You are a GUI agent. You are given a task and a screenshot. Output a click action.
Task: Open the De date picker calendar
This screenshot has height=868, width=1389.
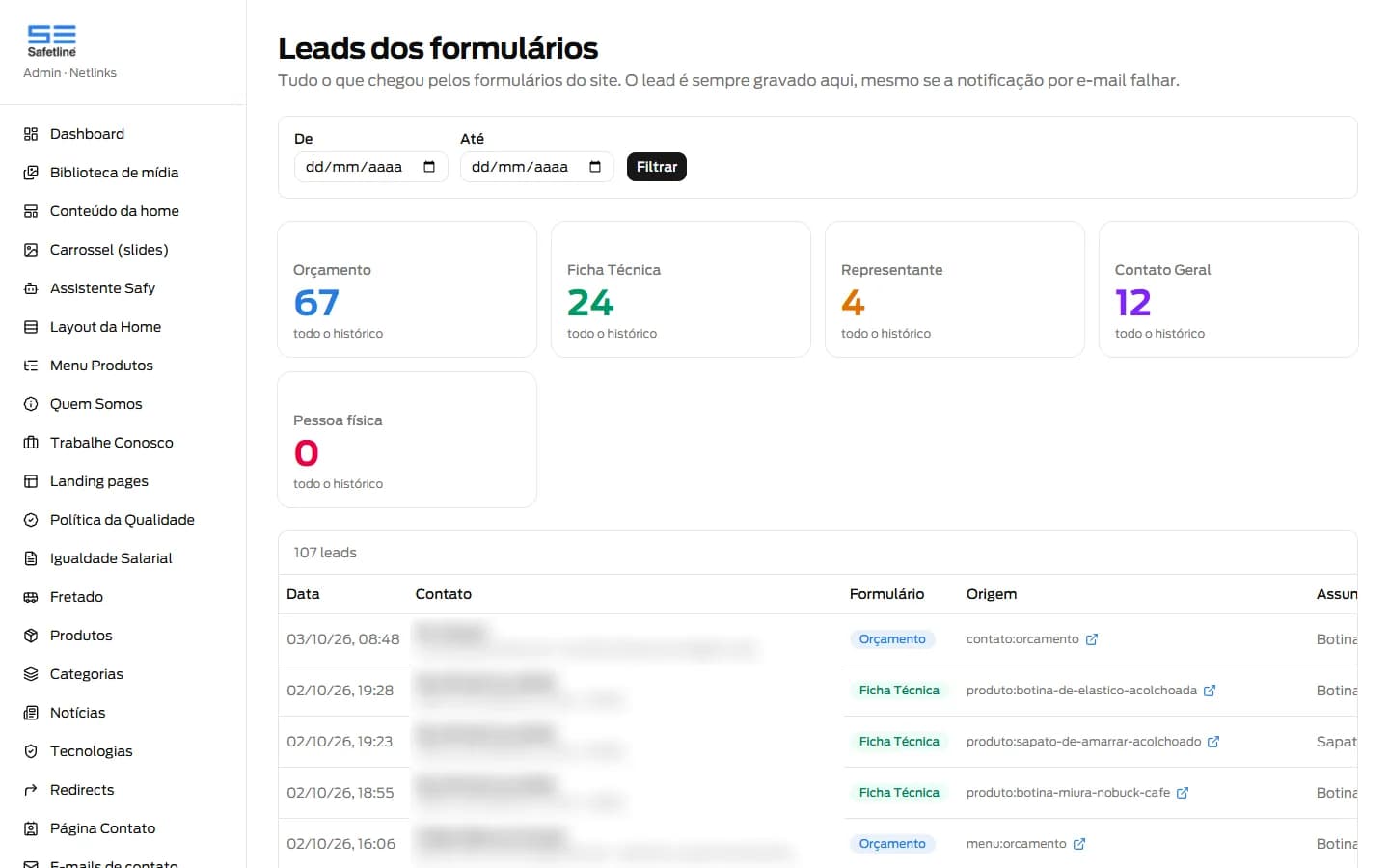(429, 167)
